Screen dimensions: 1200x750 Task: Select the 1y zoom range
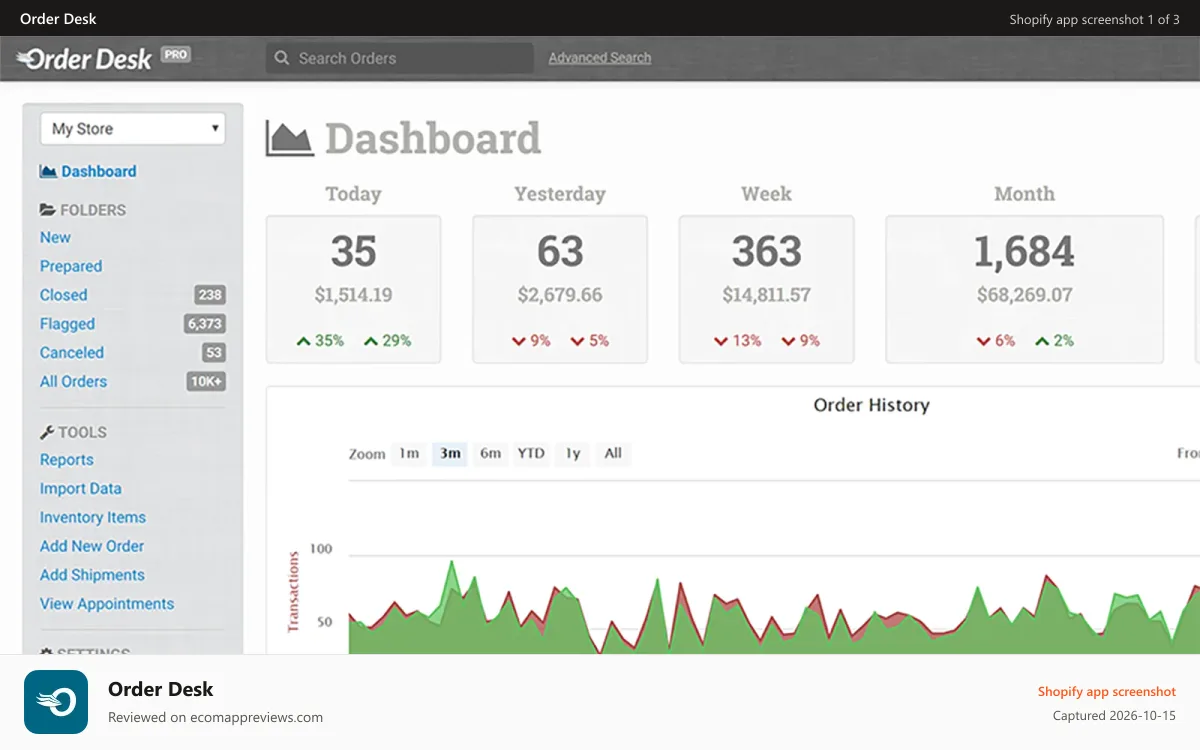pyautogui.click(x=572, y=453)
